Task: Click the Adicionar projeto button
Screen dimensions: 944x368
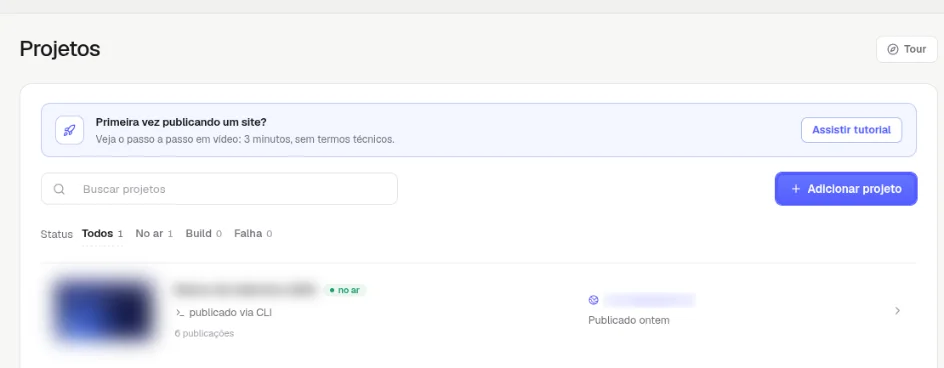Action: click(x=846, y=189)
